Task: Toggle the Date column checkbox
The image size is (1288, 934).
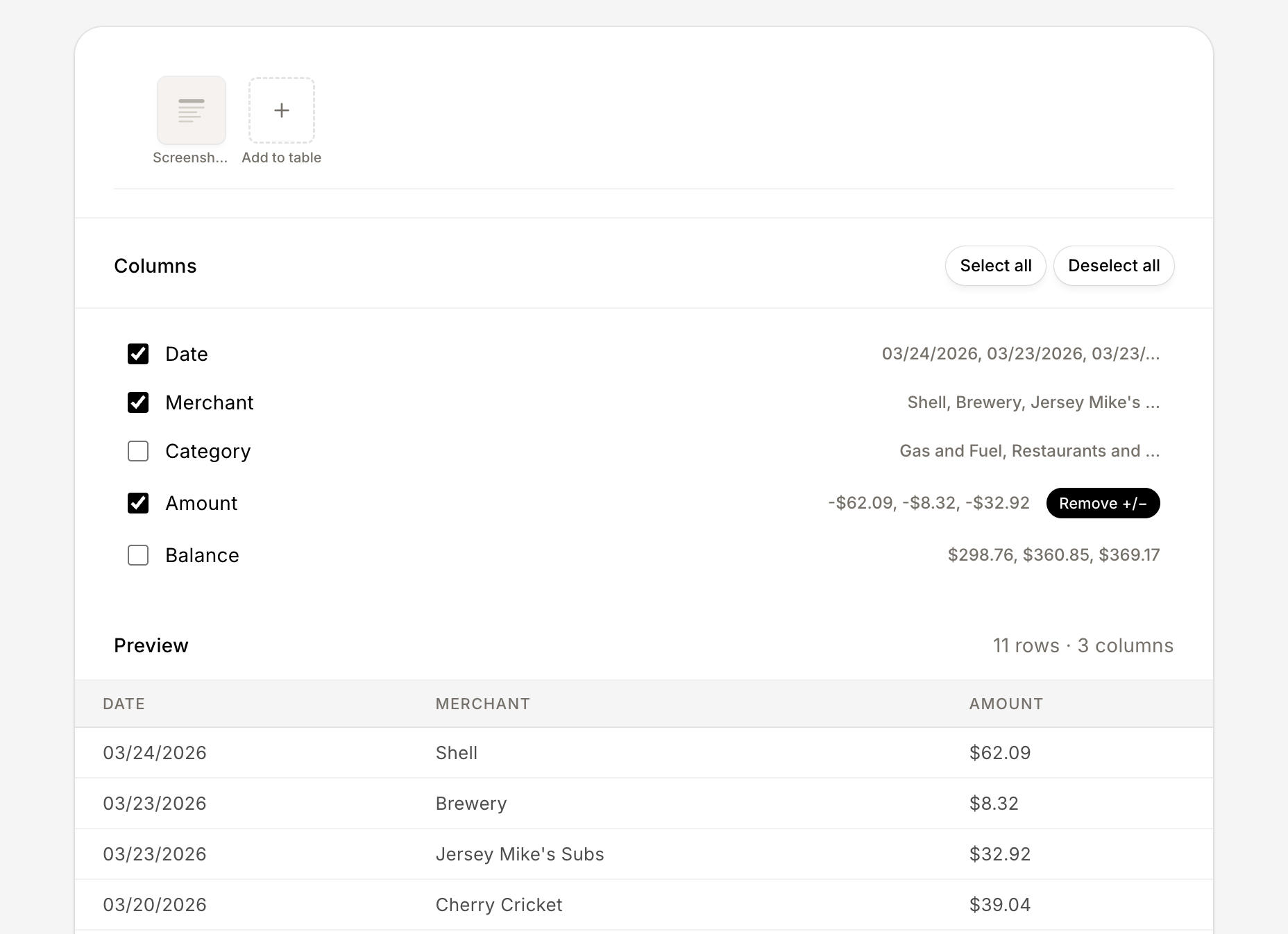Action: (x=138, y=354)
